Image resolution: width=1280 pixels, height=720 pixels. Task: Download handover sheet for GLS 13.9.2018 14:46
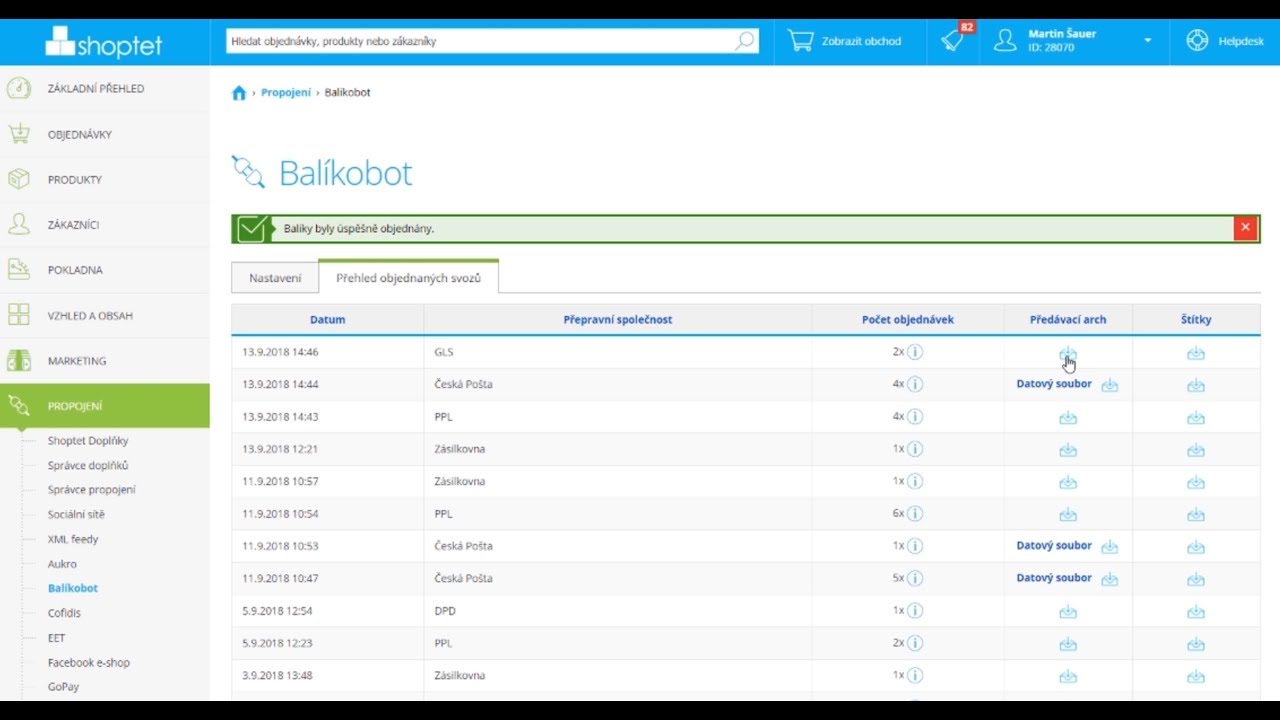[x=1068, y=353]
